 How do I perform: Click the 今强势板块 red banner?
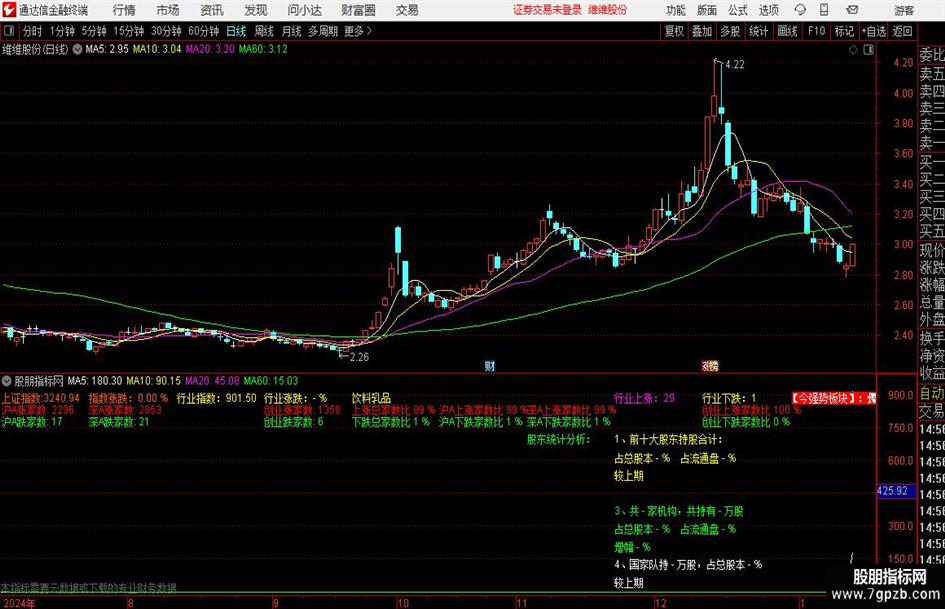834,399
